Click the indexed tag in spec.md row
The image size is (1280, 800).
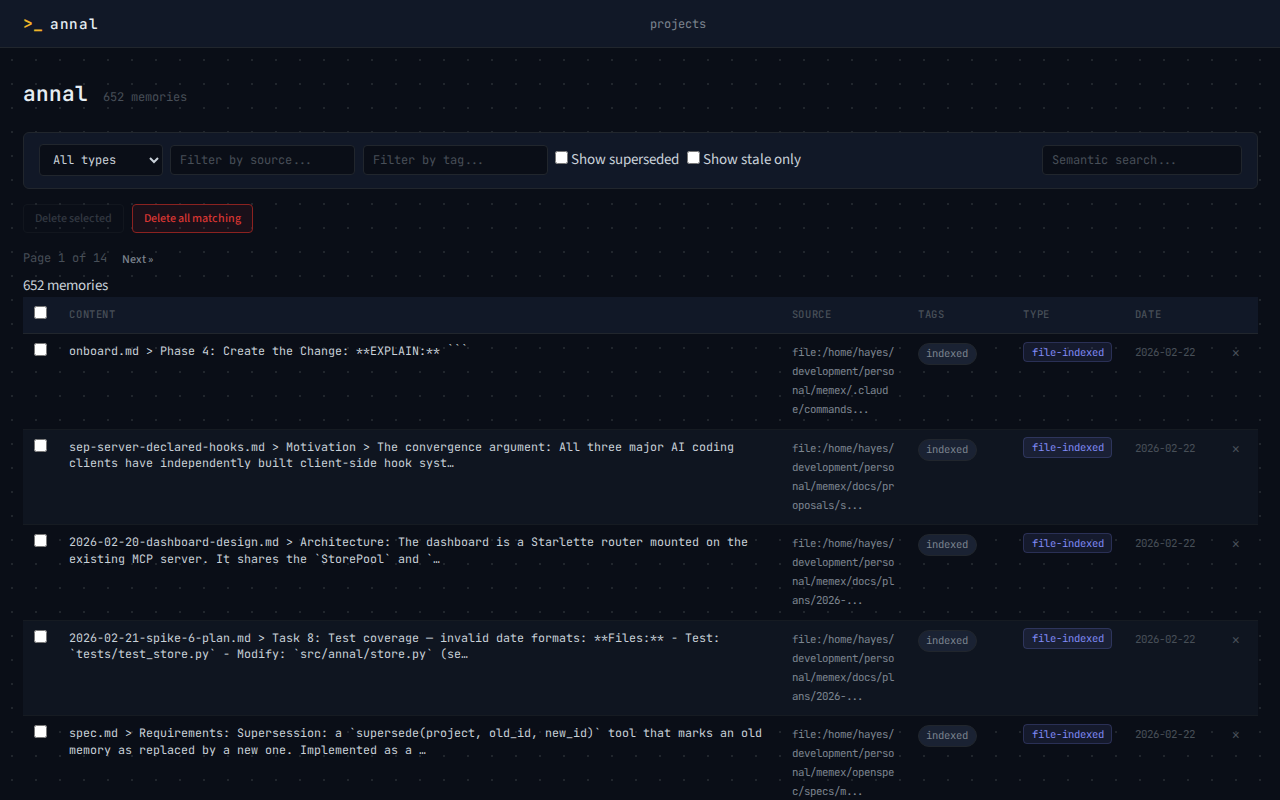pyautogui.click(x=947, y=735)
